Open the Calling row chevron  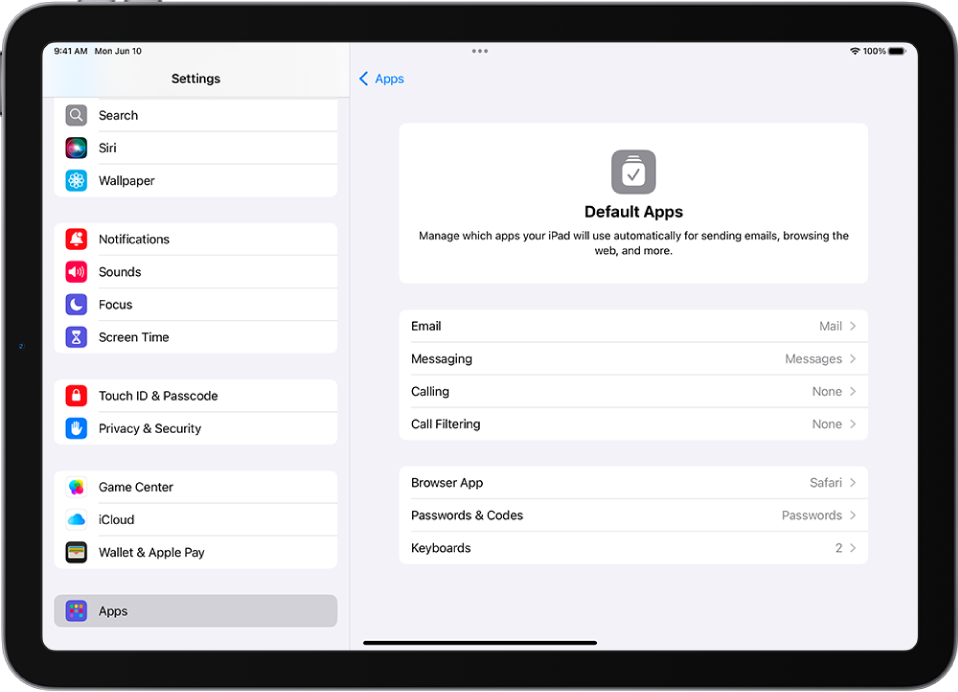[853, 392]
